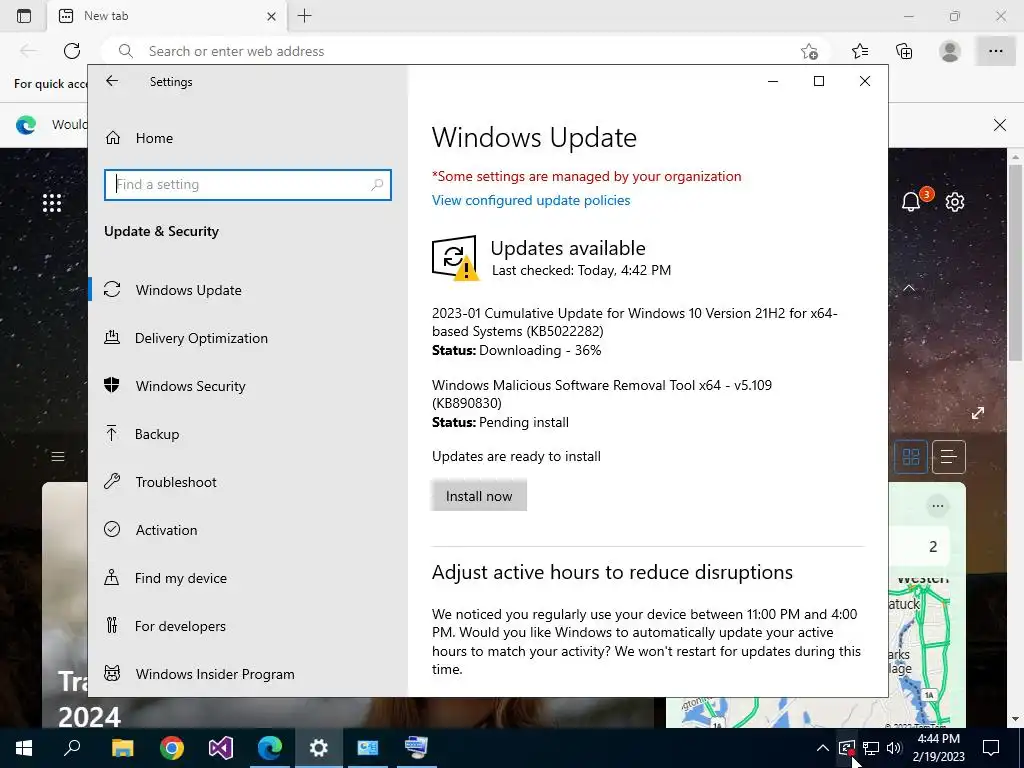Open the map card more options

point(938,505)
